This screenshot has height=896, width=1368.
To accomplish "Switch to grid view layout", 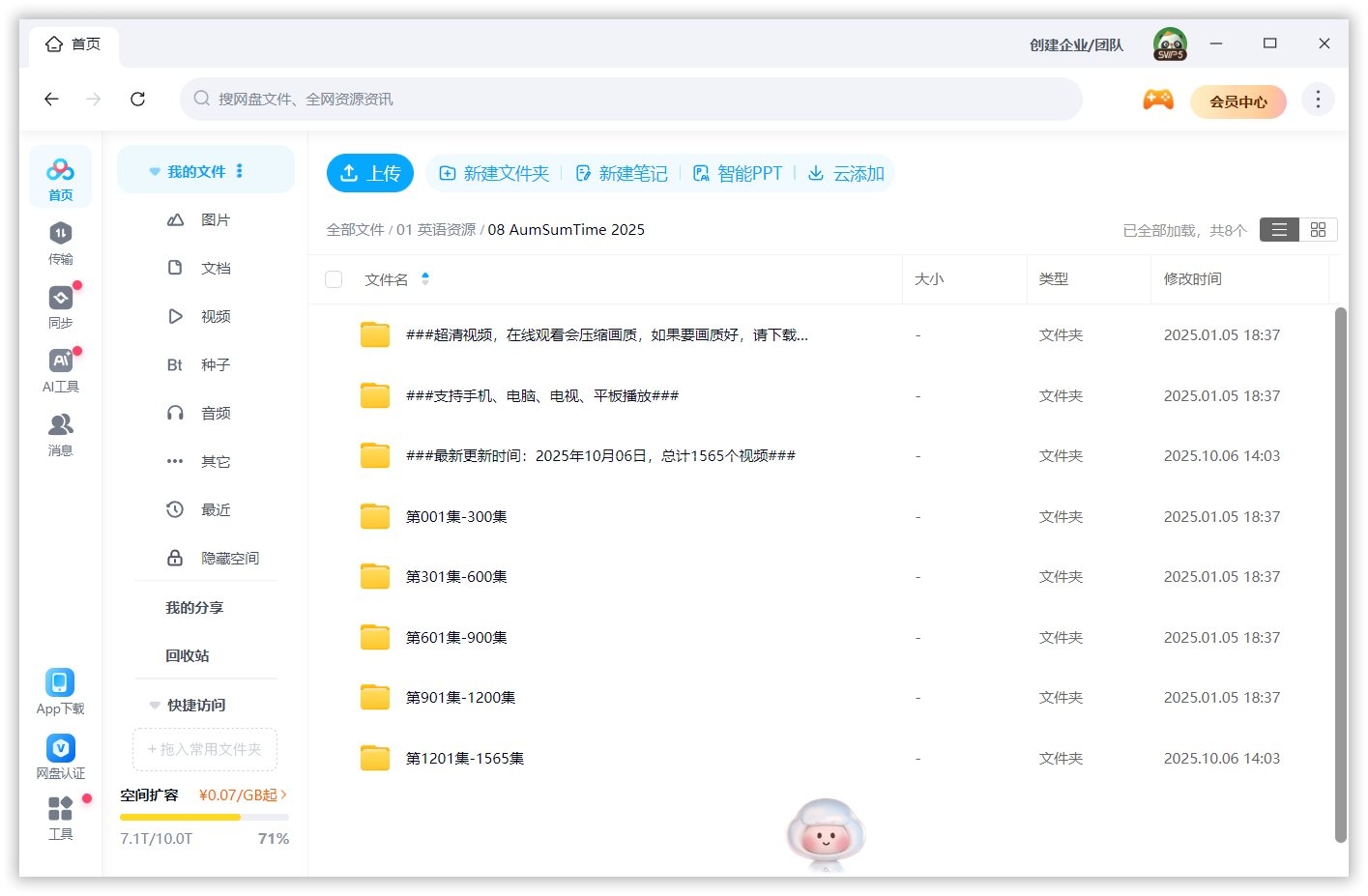I will tap(1318, 229).
